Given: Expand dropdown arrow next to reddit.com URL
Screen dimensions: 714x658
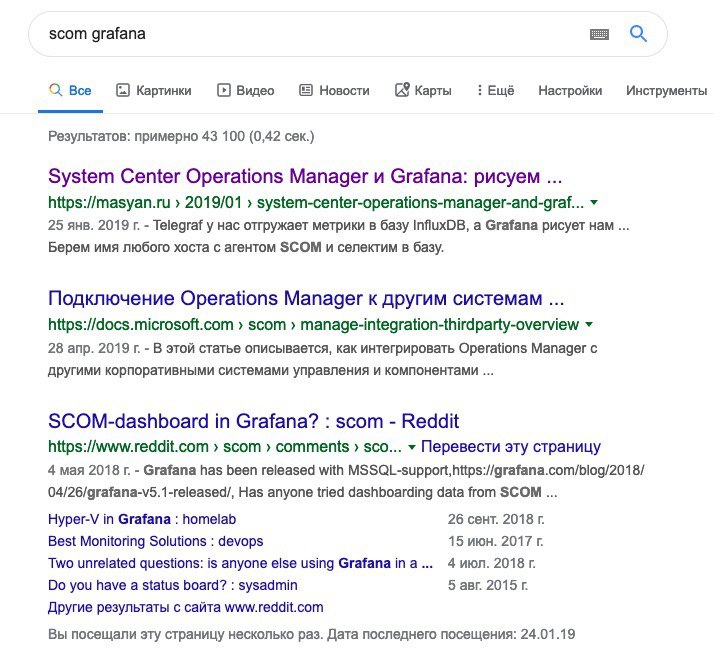Looking at the screenshot, I should (412, 447).
